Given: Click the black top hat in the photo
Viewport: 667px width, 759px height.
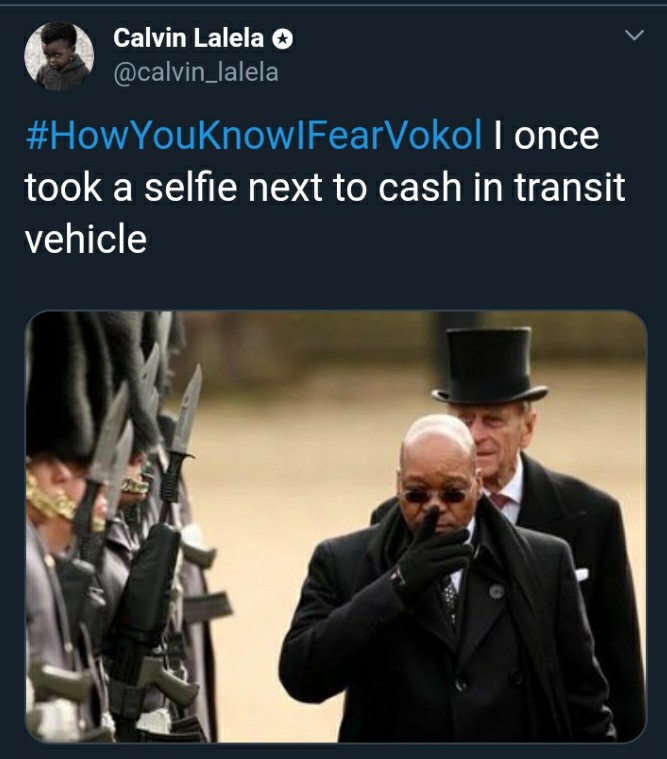Looking at the screenshot, I should (x=489, y=365).
